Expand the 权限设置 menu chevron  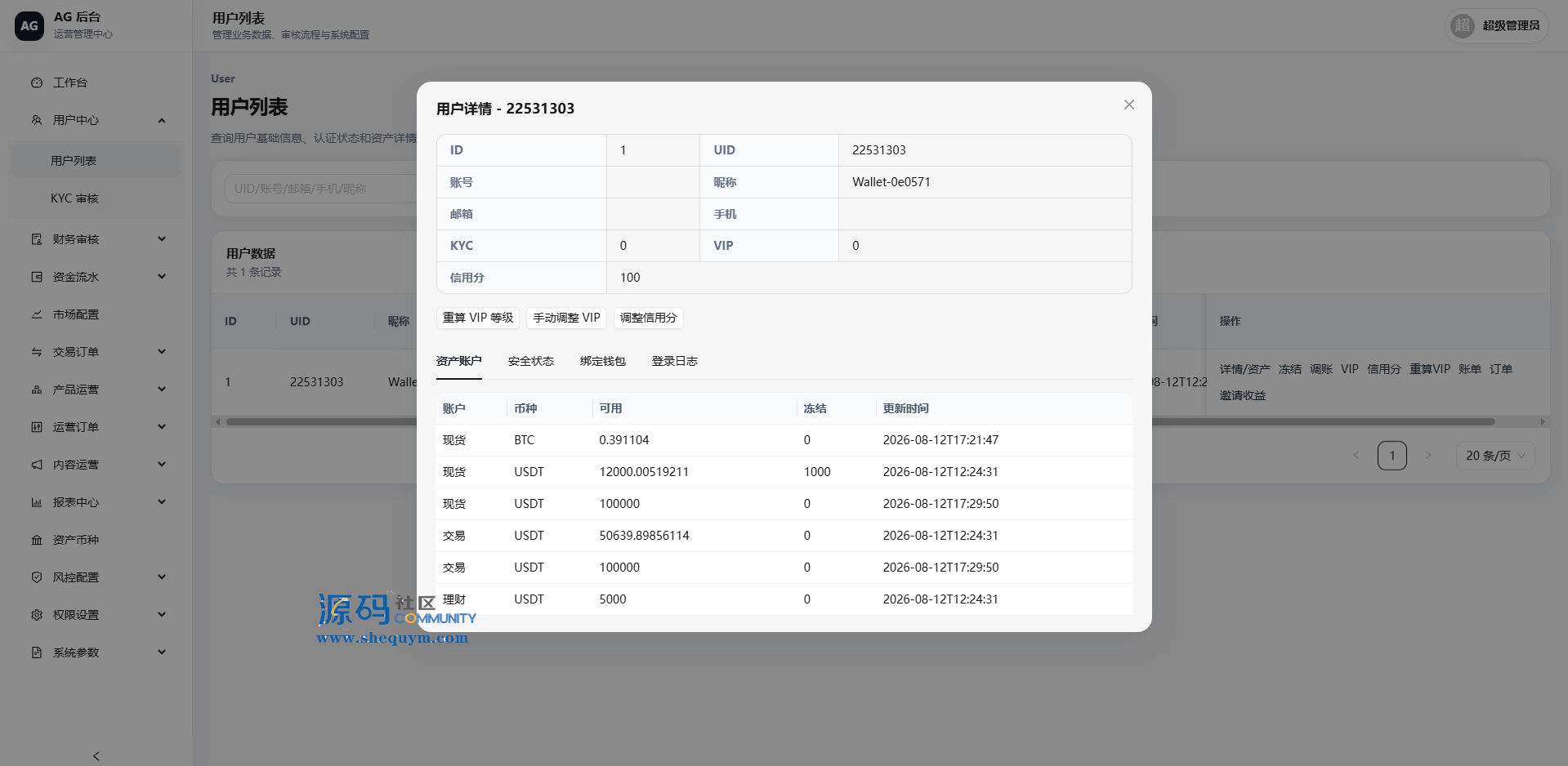(x=162, y=615)
